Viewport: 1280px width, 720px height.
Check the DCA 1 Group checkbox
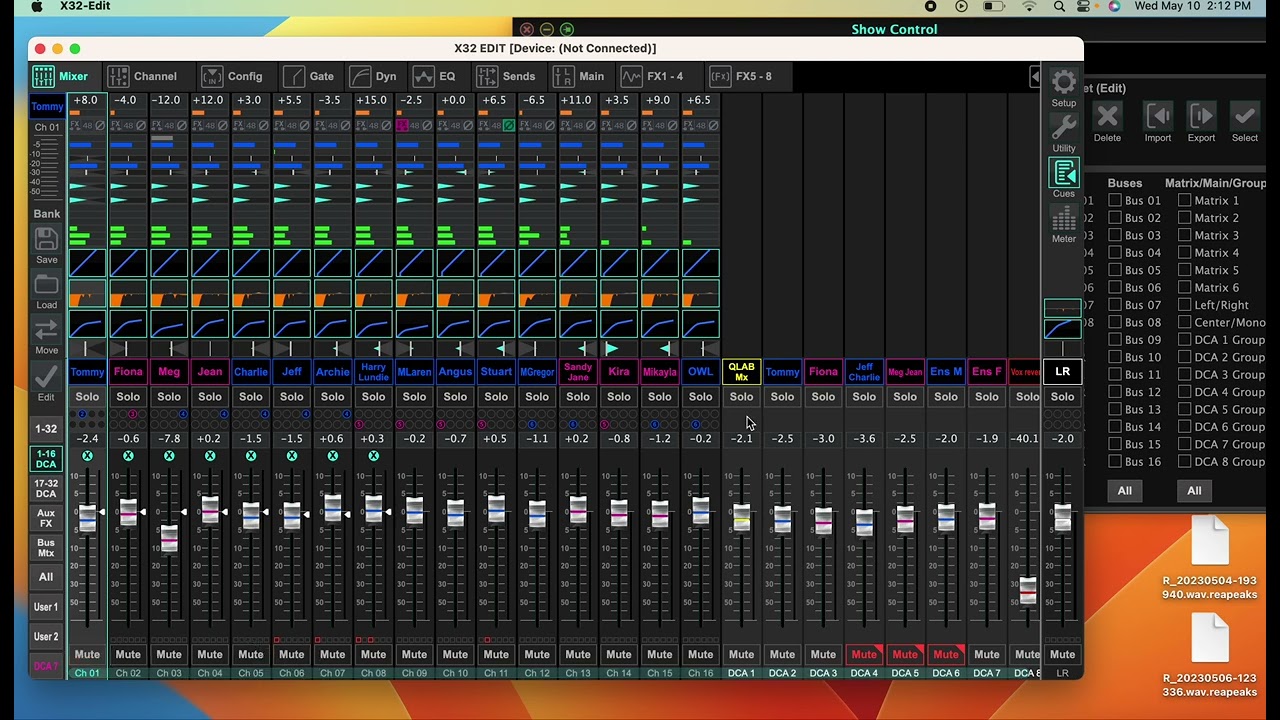[x=1184, y=340]
